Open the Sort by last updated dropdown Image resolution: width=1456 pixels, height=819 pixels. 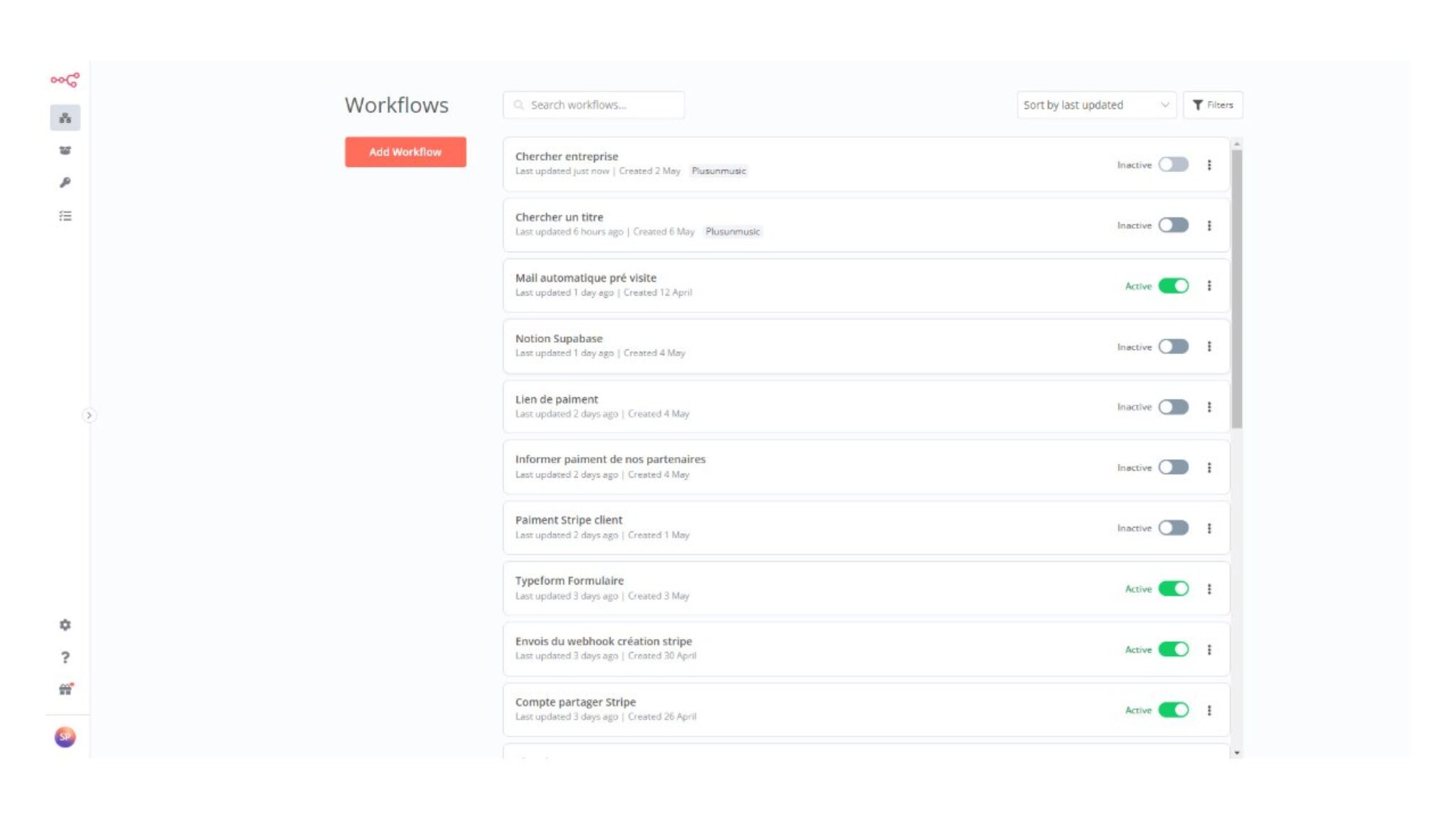(x=1095, y=105)
